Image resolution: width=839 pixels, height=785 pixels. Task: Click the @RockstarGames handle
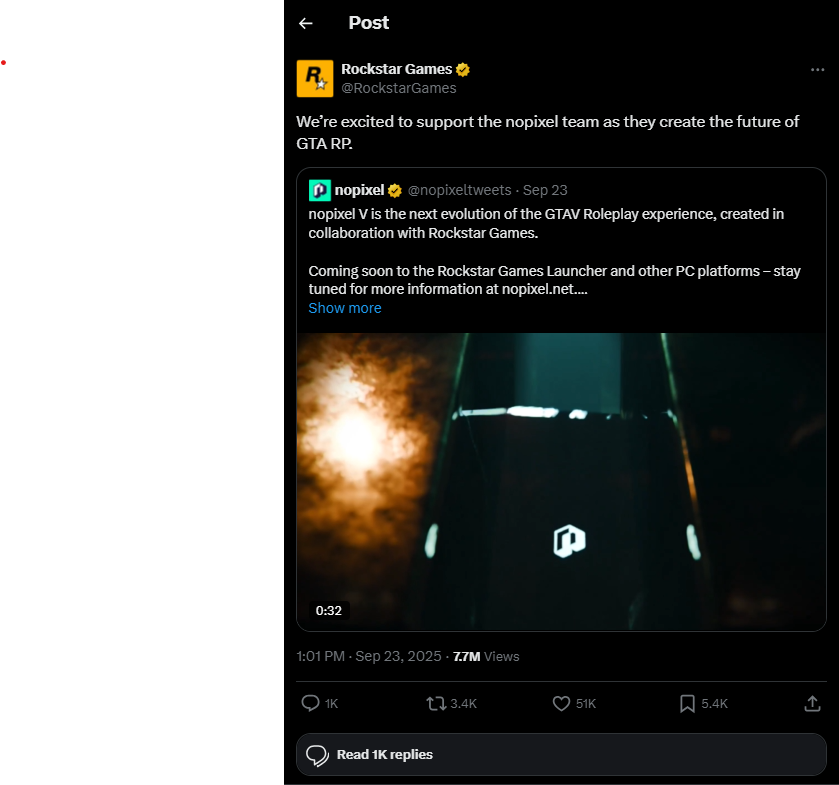click(399, 88)
